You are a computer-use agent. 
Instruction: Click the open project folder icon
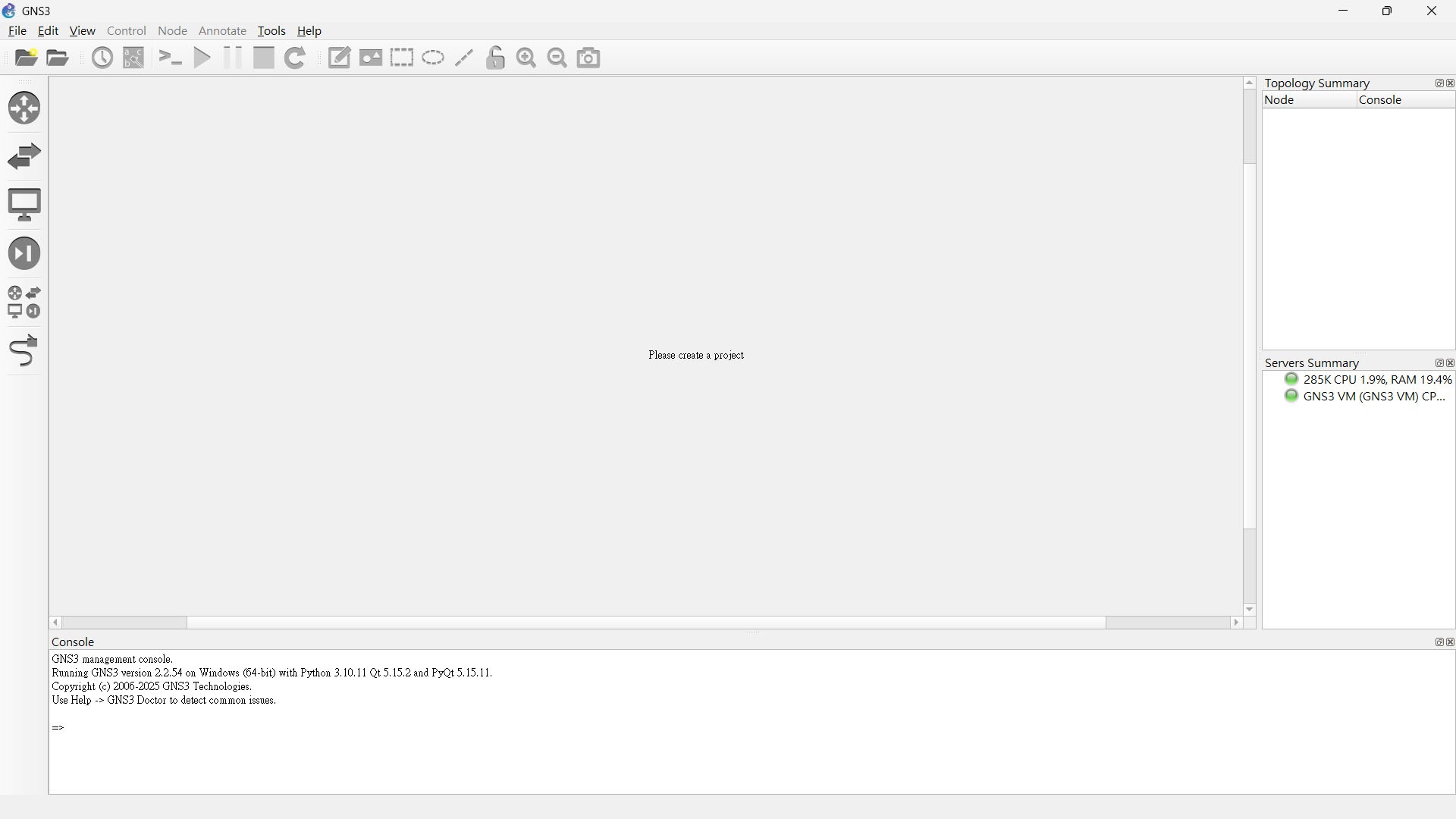click(58, 58)
